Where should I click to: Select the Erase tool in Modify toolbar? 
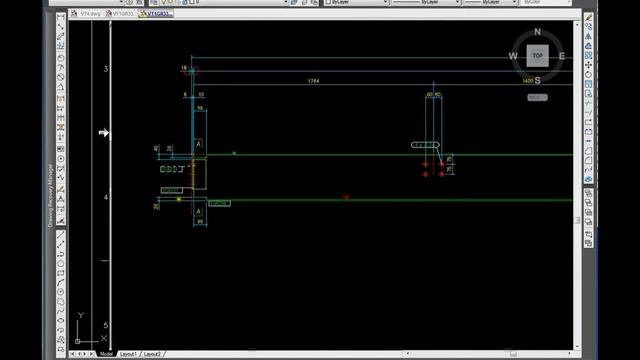588,17
